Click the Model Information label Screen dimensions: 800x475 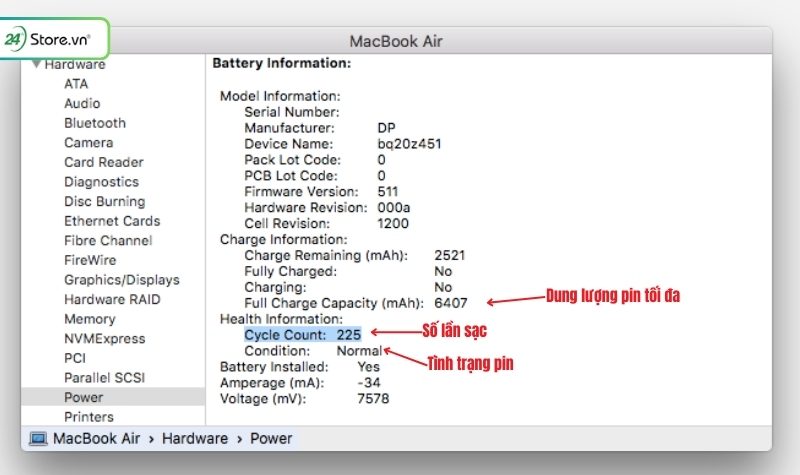click(x=280, y=96)
